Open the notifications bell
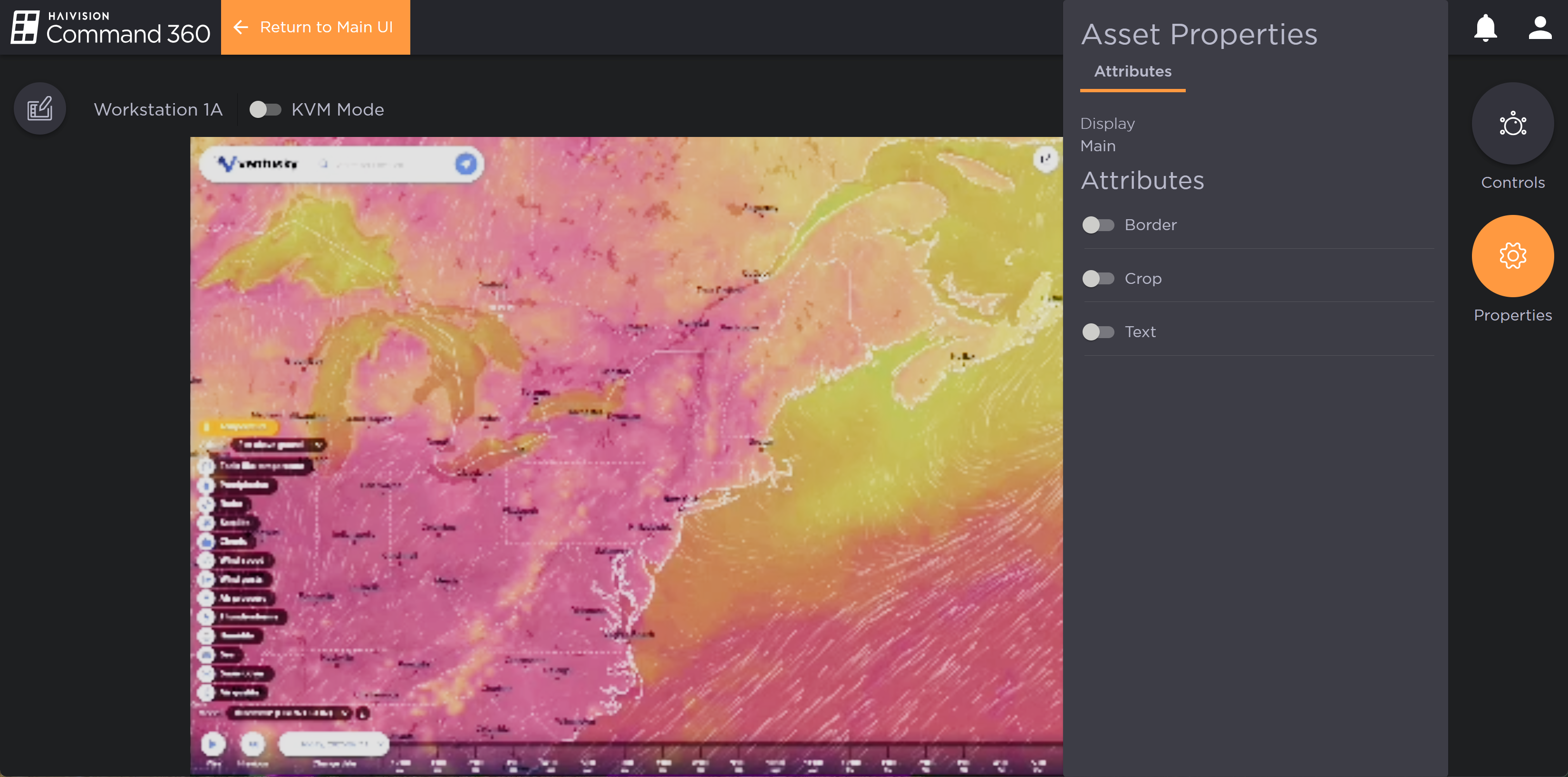Image resolution: width=1568 pixels, height=777 pixels. point(1485,28)
